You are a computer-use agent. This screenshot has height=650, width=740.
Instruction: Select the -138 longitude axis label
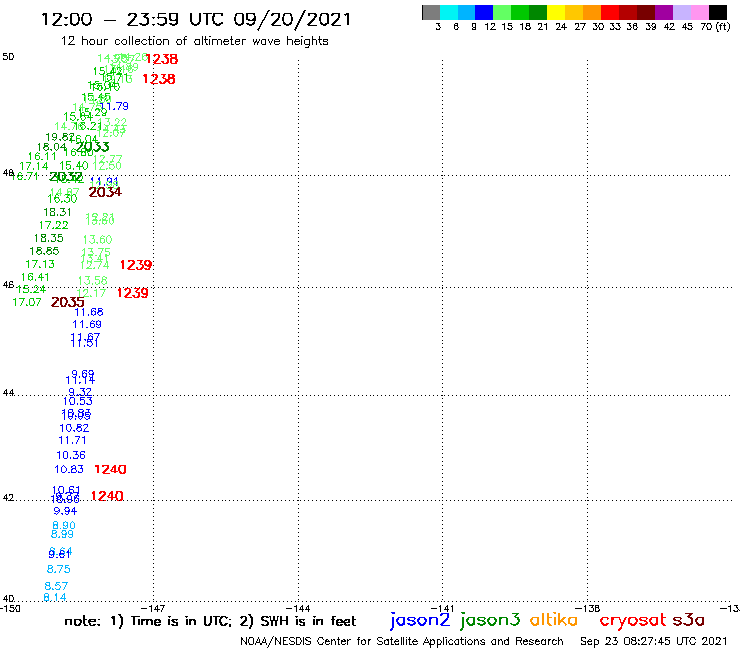point(588,608)
